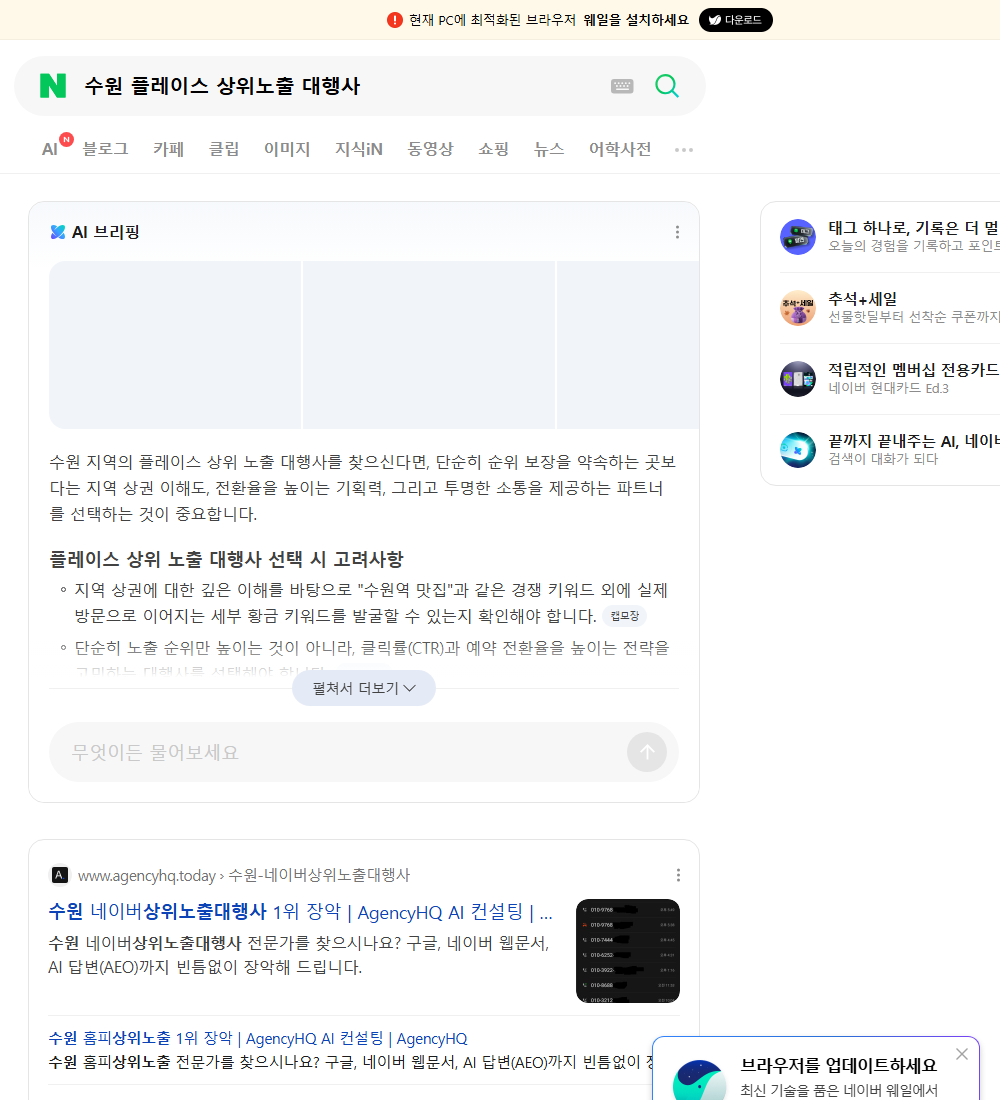Switch to the 지식iN tab
The width and height of the screenshot is (1000, 1100).
pyautogui.click(x=359, y=149)
